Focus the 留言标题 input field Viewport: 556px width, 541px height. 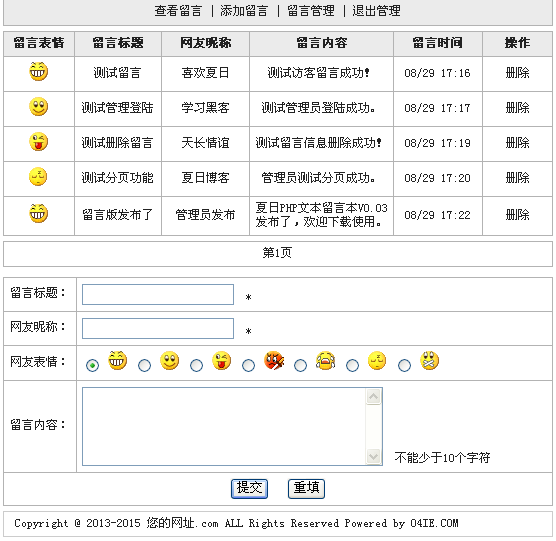[158, 294]
